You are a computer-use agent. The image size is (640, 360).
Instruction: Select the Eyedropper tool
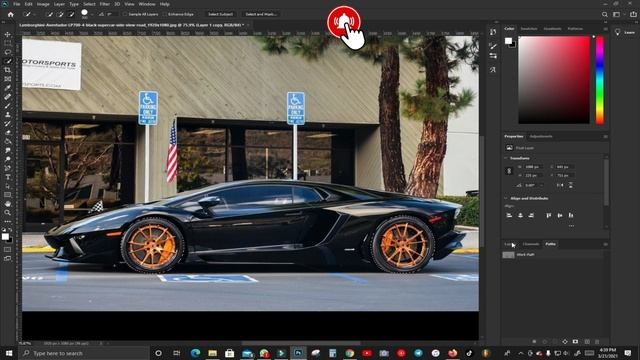pos(7,88)
